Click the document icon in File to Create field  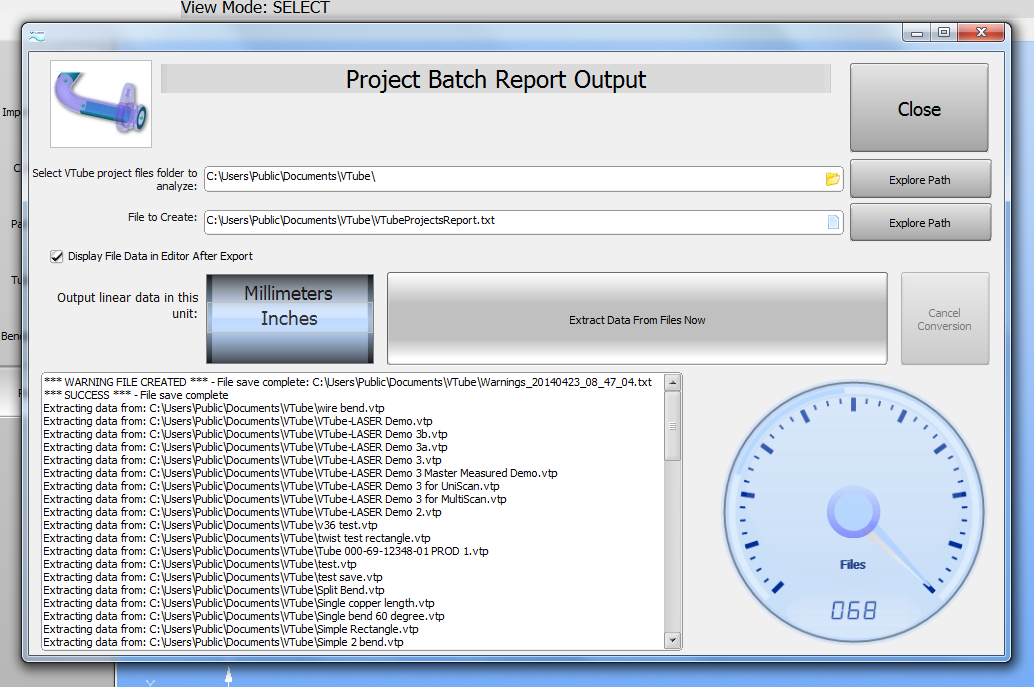[x=832, y=222]
